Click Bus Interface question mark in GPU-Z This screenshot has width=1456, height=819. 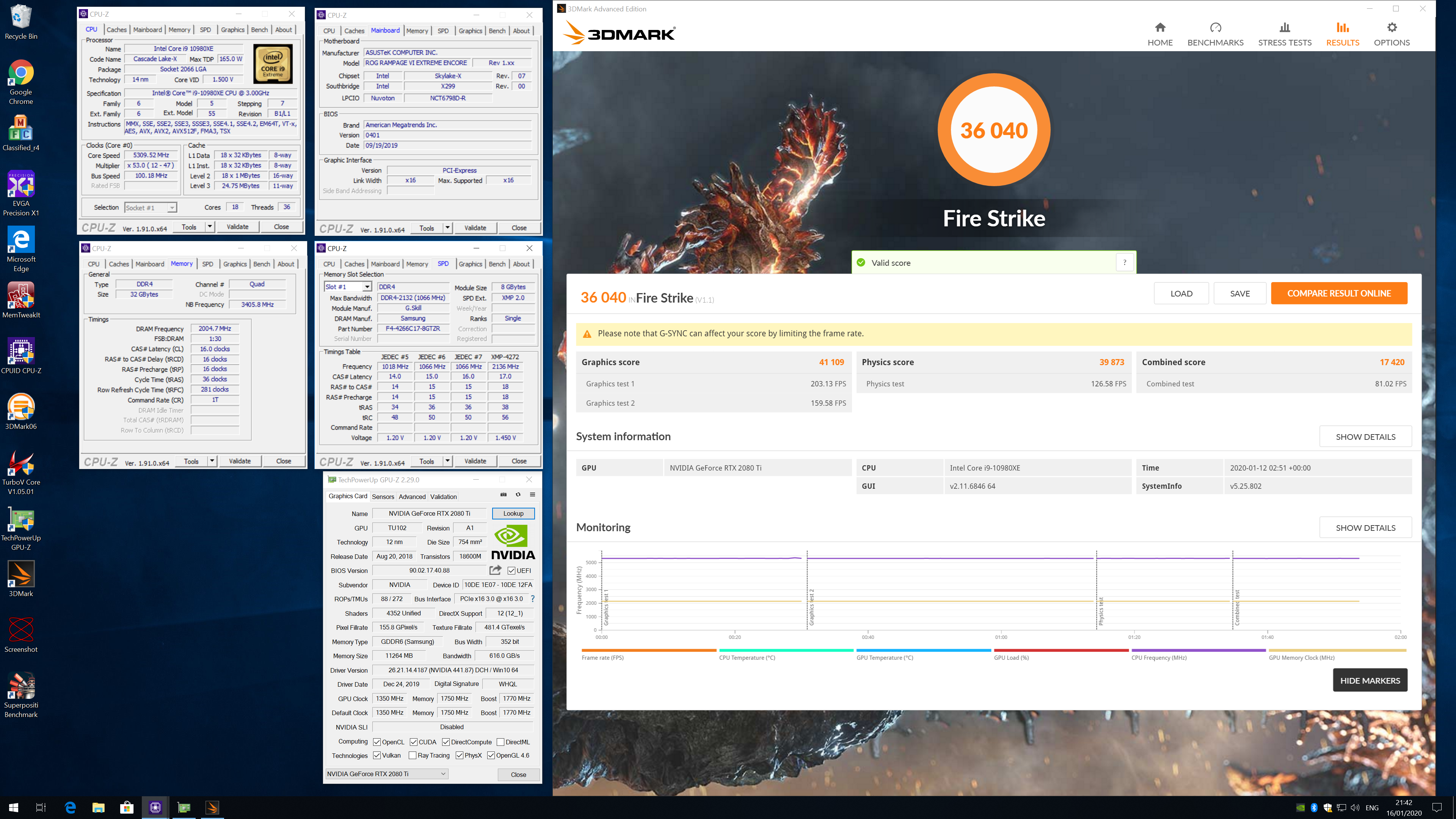(532, 599)
